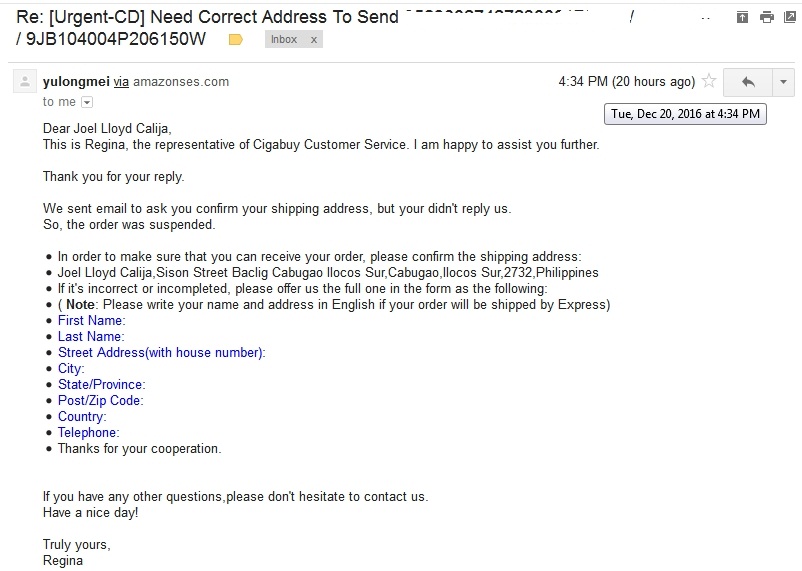Viewport: 802px width, 571px height.
Task: Click the Inbox label tag
Action: click(285, 40)
